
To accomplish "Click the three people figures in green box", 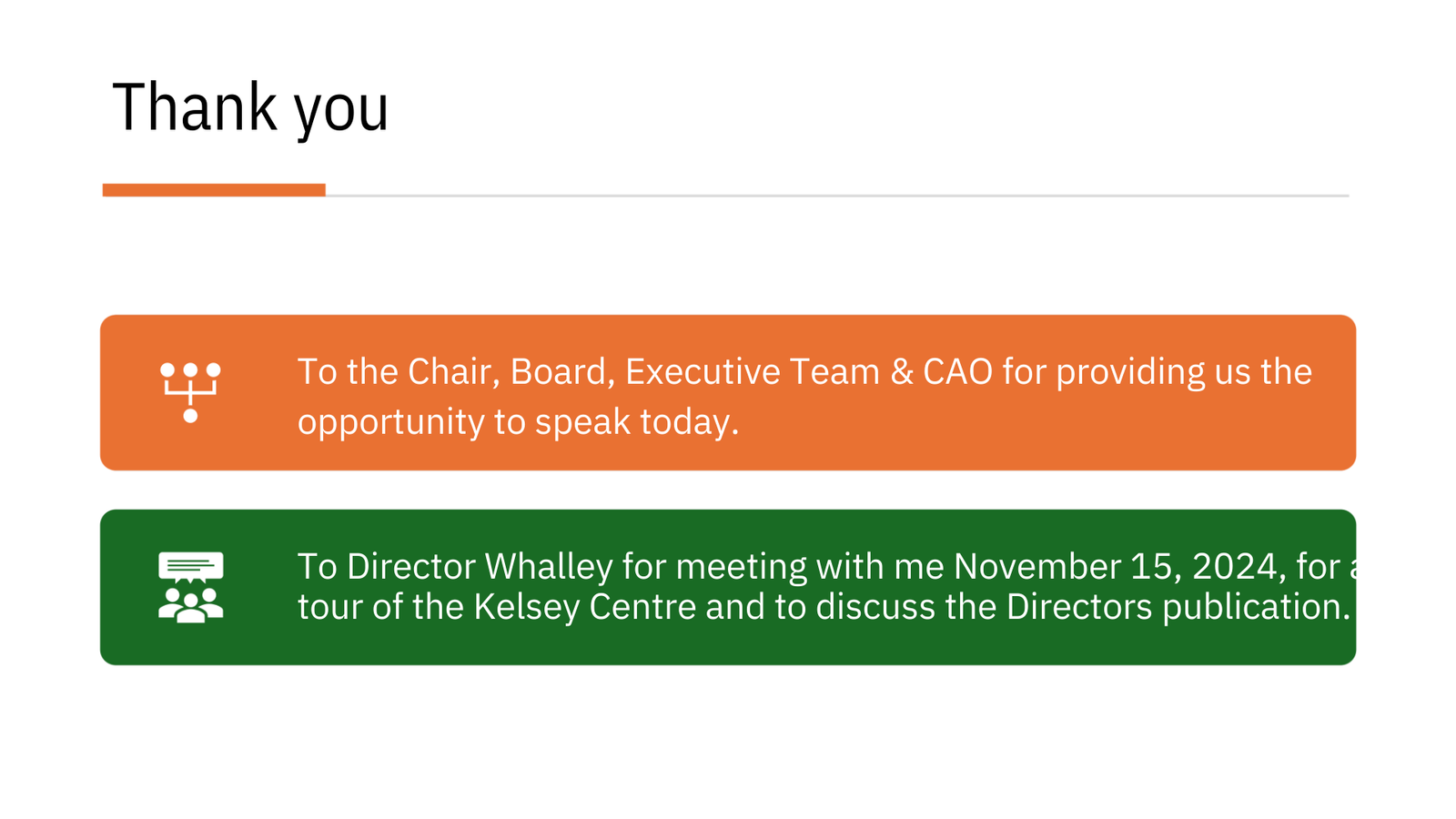I will click(190, 605).
